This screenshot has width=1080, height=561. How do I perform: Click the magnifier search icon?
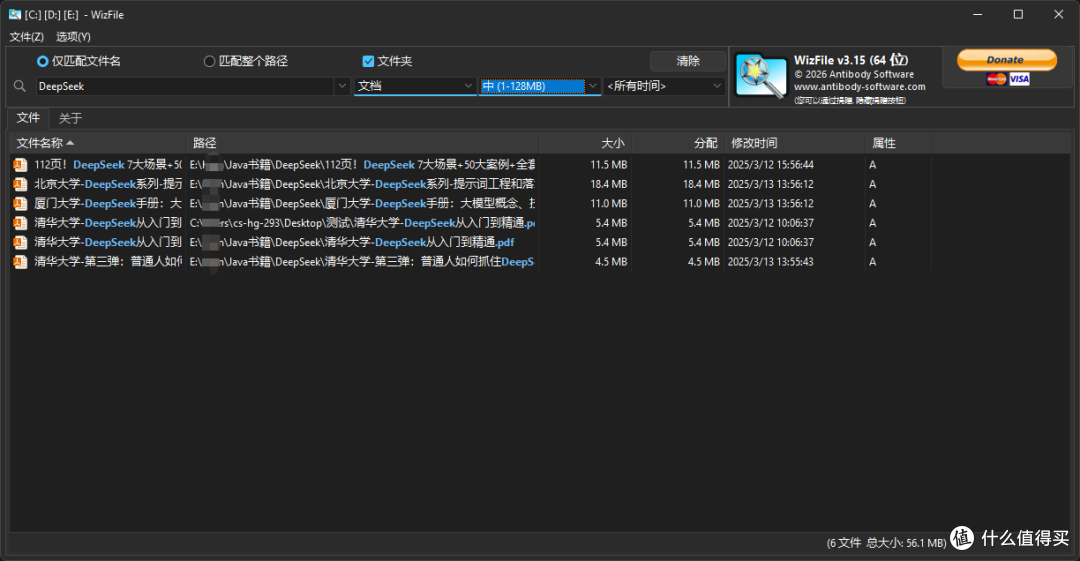pyautogui.click(x=20, y=86)
